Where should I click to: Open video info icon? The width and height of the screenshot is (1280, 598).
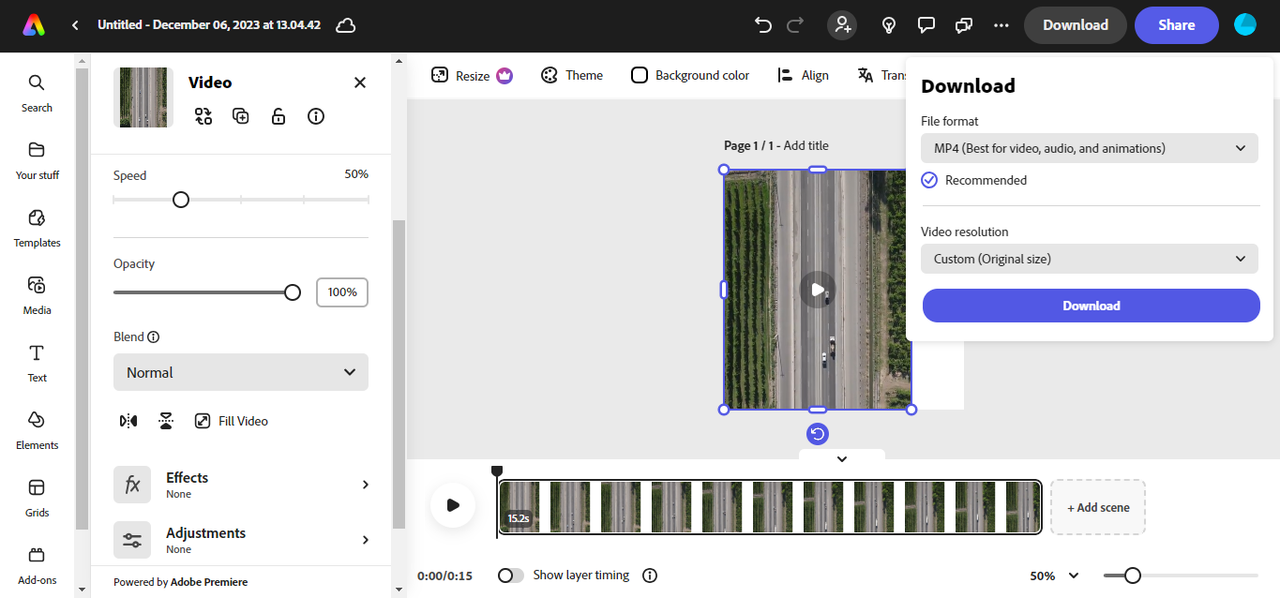click(316, 116)
